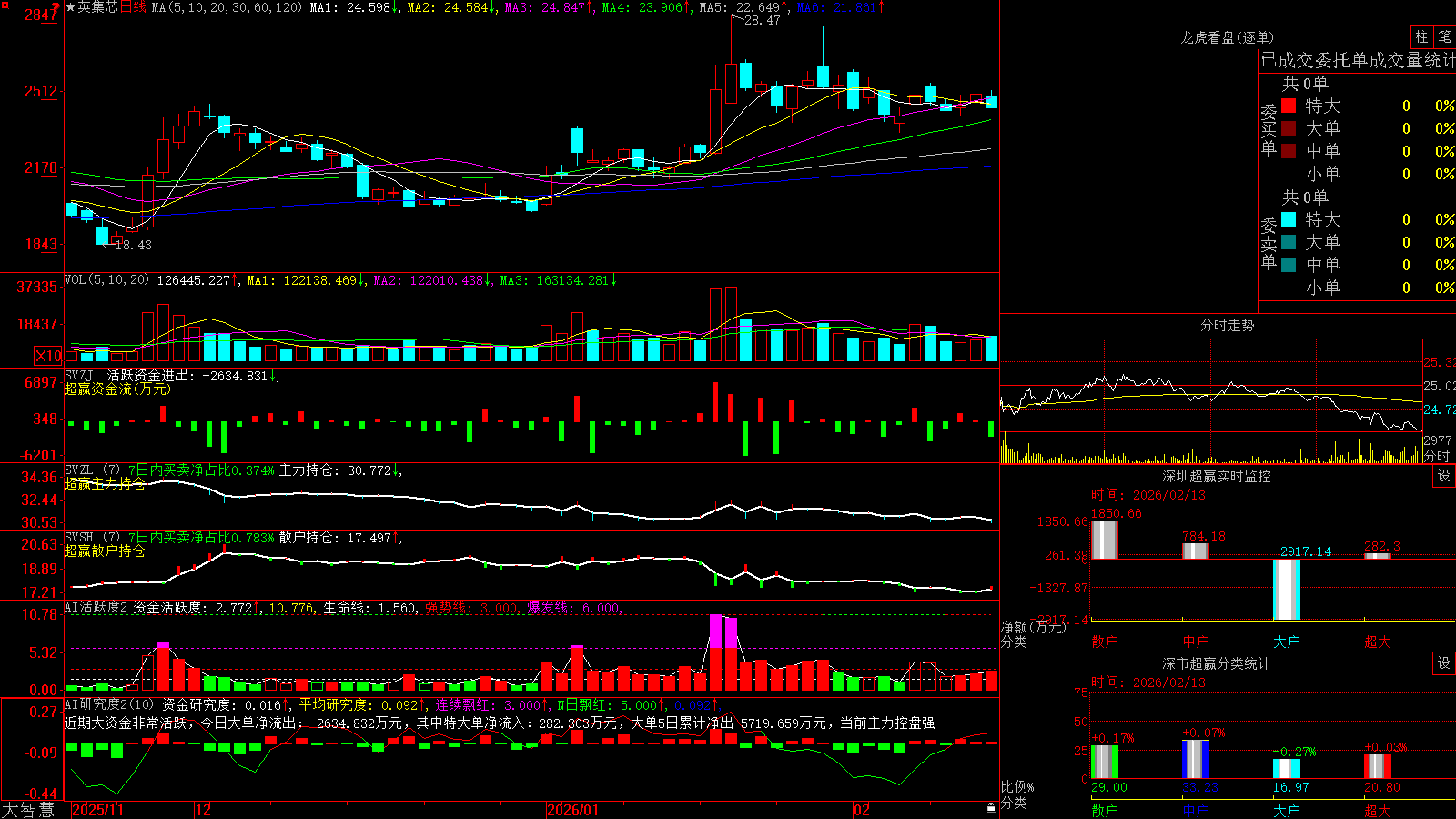
Task: Click the 已成交委托单成交量统计 header
Action: (x=1358, y=60)
